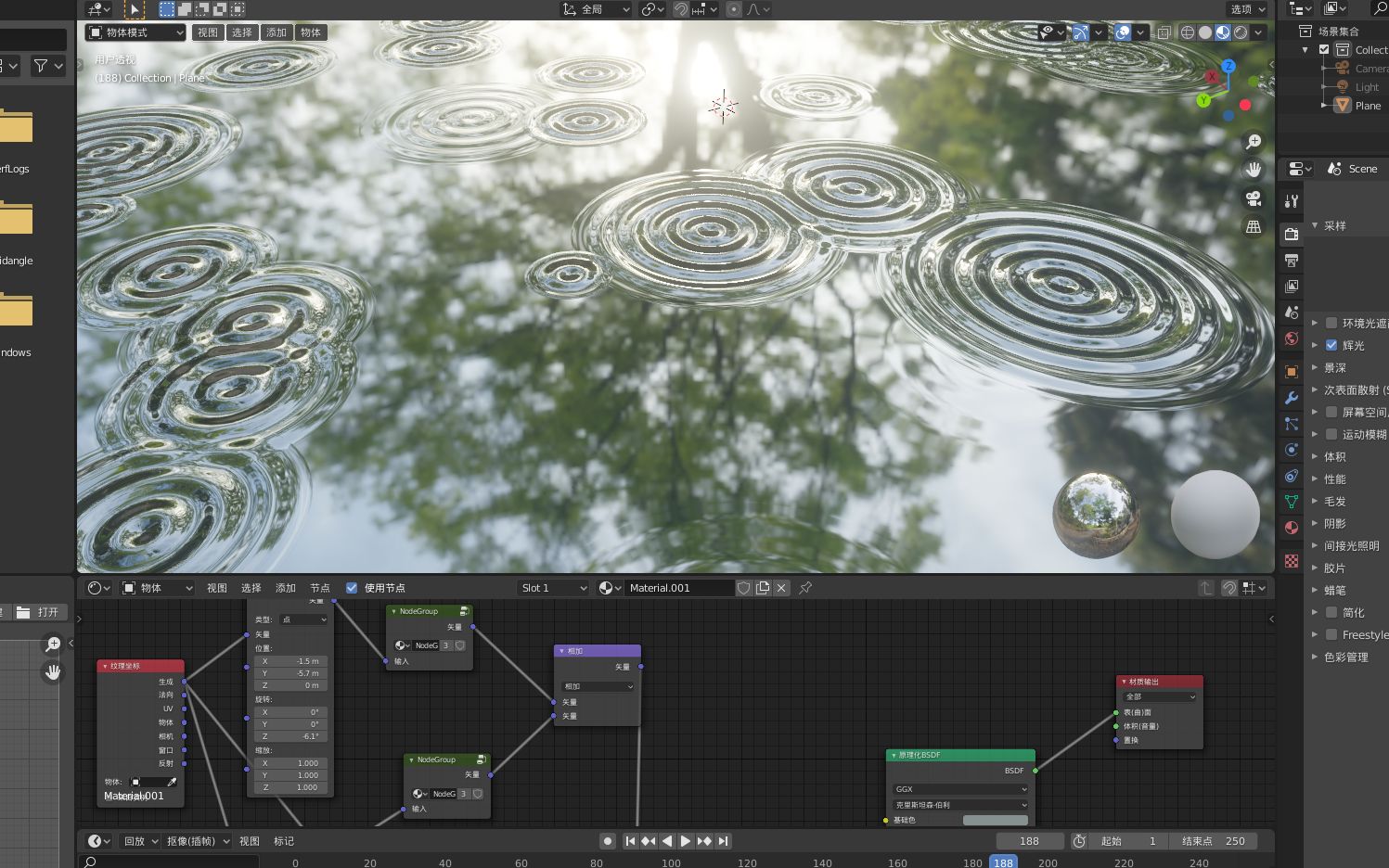Screen dimensions: 1389x868
Task: Switch to wireframe viewport shading
Action: [1188, 32]
